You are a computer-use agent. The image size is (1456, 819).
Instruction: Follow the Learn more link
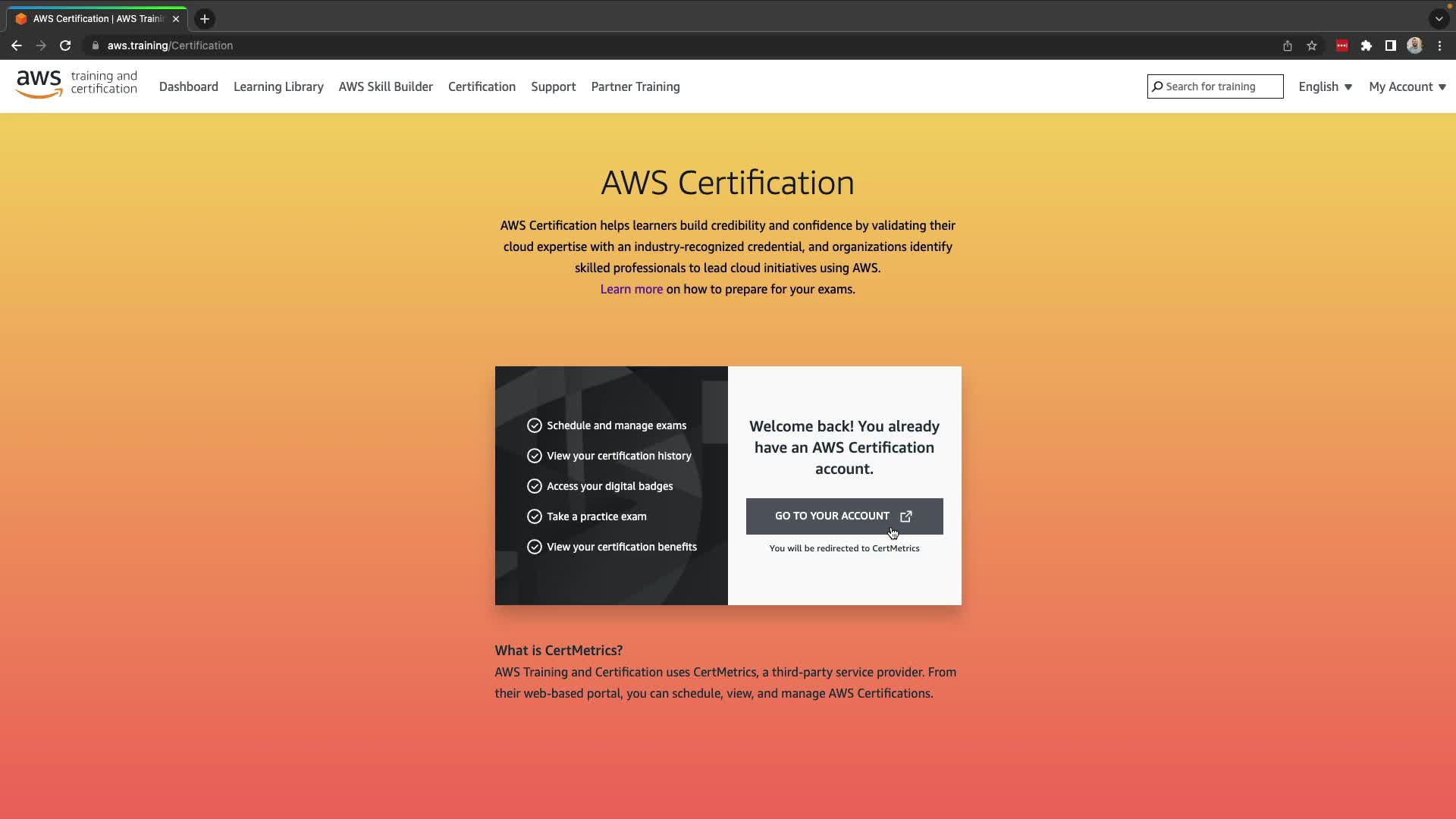coord(631,289)
